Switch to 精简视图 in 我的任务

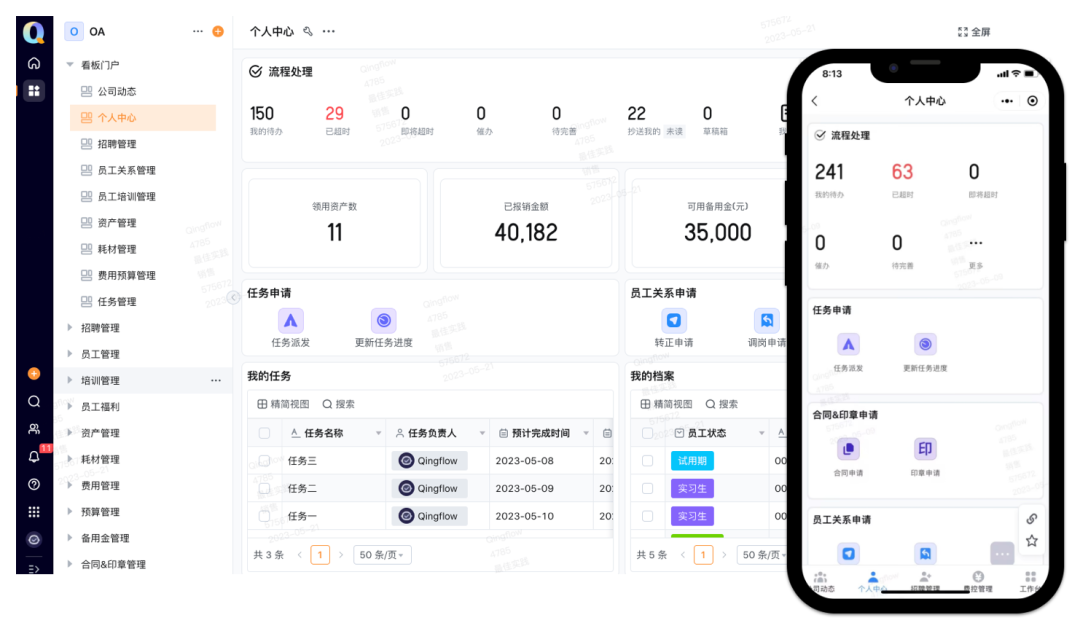click(283, 404)
